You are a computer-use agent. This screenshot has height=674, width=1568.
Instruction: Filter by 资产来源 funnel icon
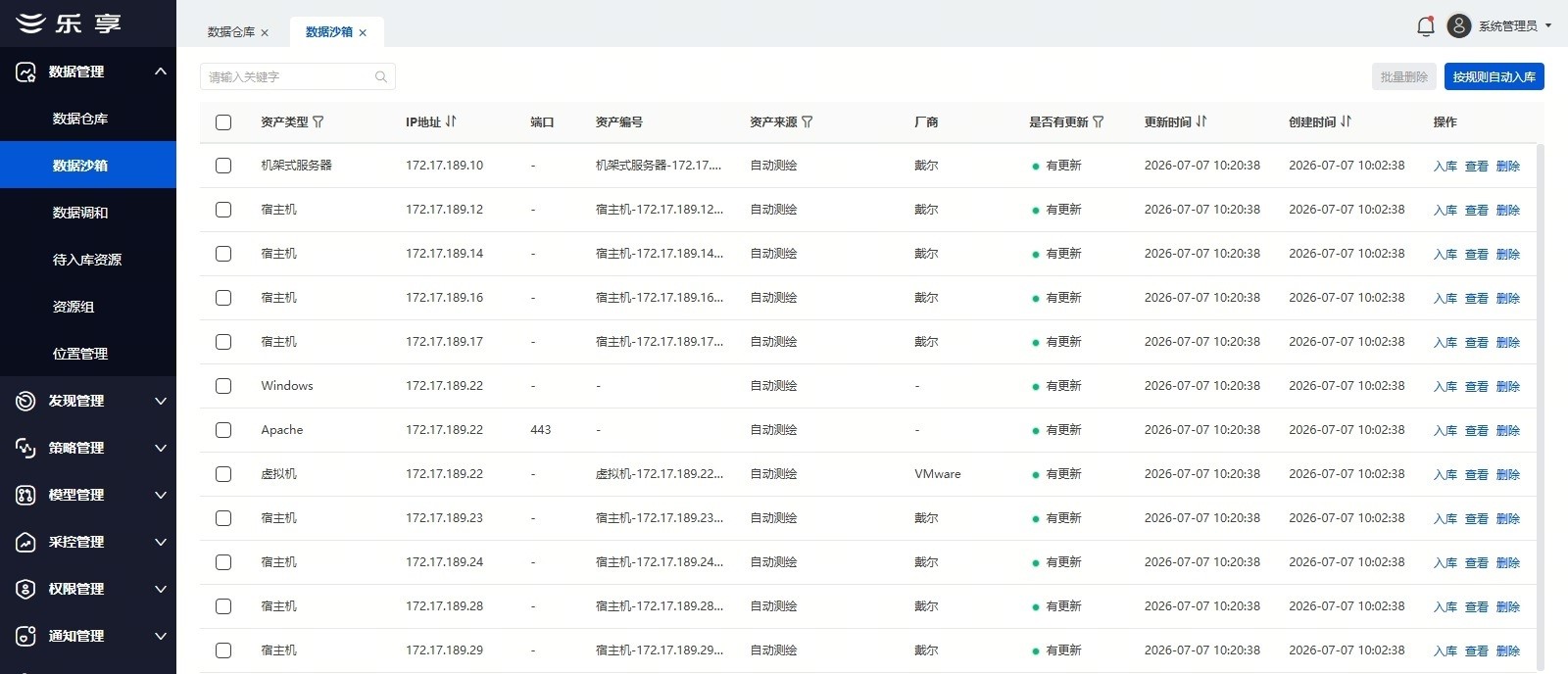point(808,122)
